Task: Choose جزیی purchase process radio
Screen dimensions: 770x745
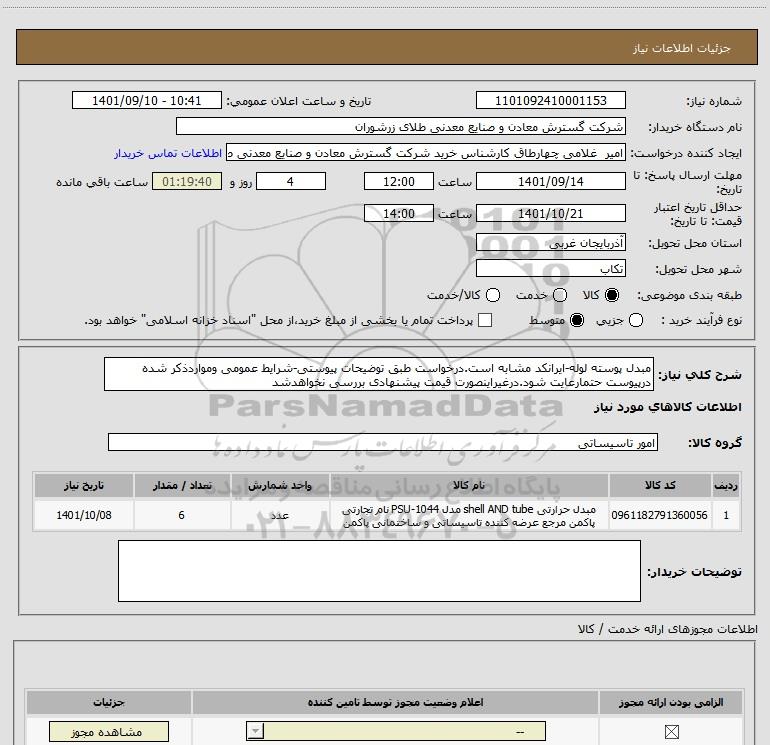Action: point(636,320)
